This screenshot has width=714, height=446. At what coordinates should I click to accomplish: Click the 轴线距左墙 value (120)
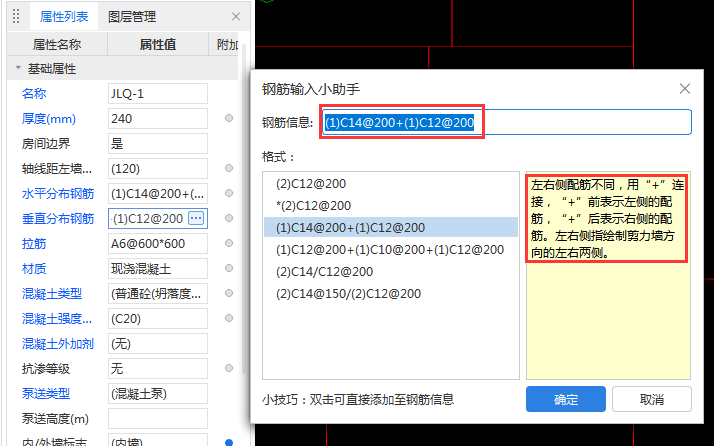pyautogui.click(x=158, y=169)
